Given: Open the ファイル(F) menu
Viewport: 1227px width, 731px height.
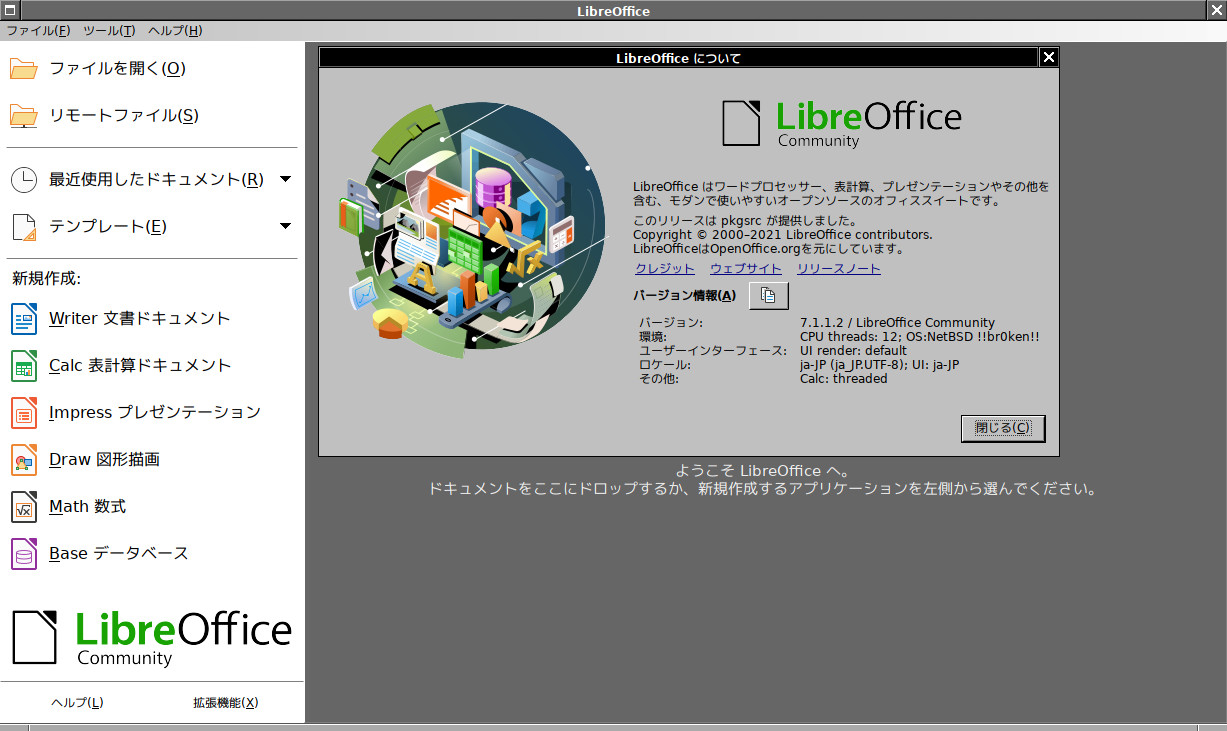Looking at the screenshot, I should coord(38,31).
